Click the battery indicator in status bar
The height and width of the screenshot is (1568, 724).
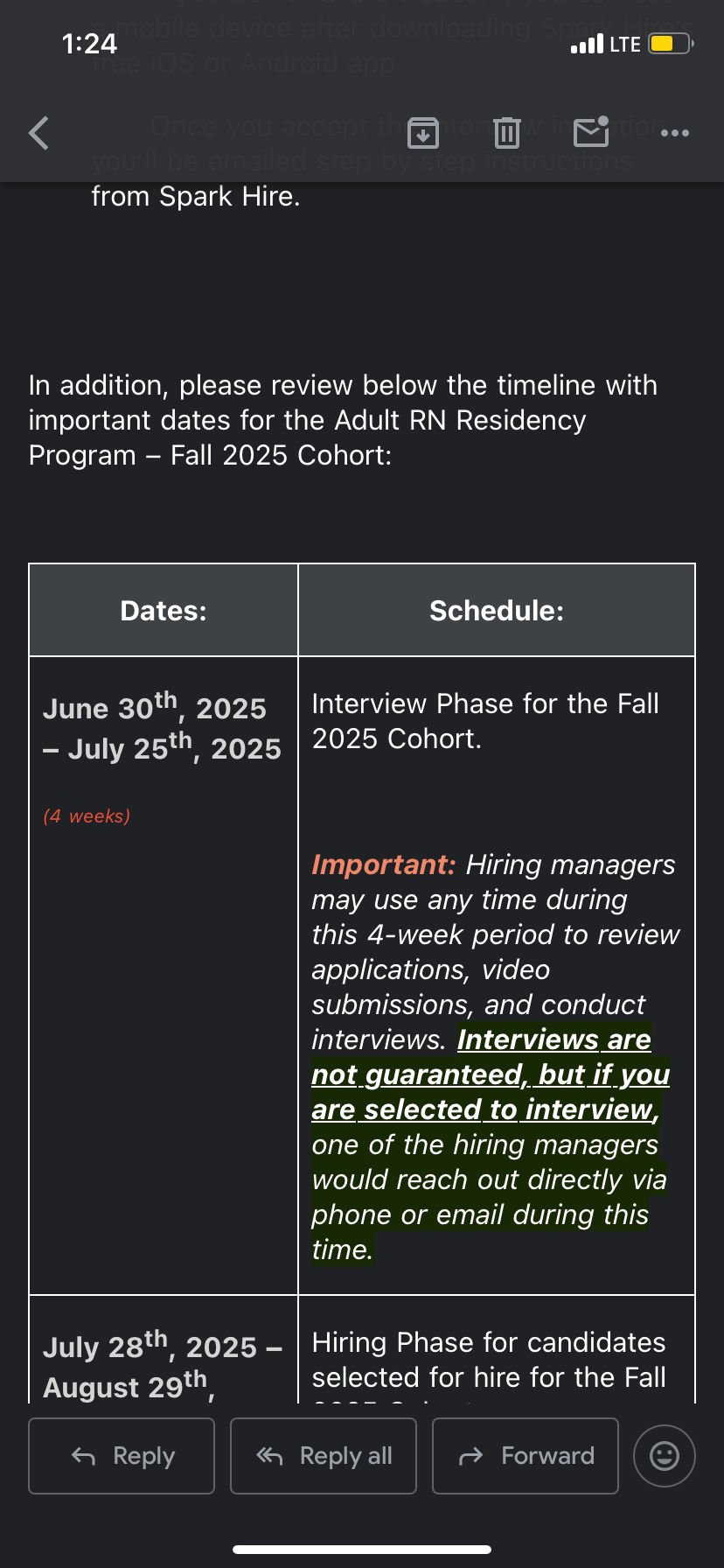pyautogui.click(x=672, y=44)
